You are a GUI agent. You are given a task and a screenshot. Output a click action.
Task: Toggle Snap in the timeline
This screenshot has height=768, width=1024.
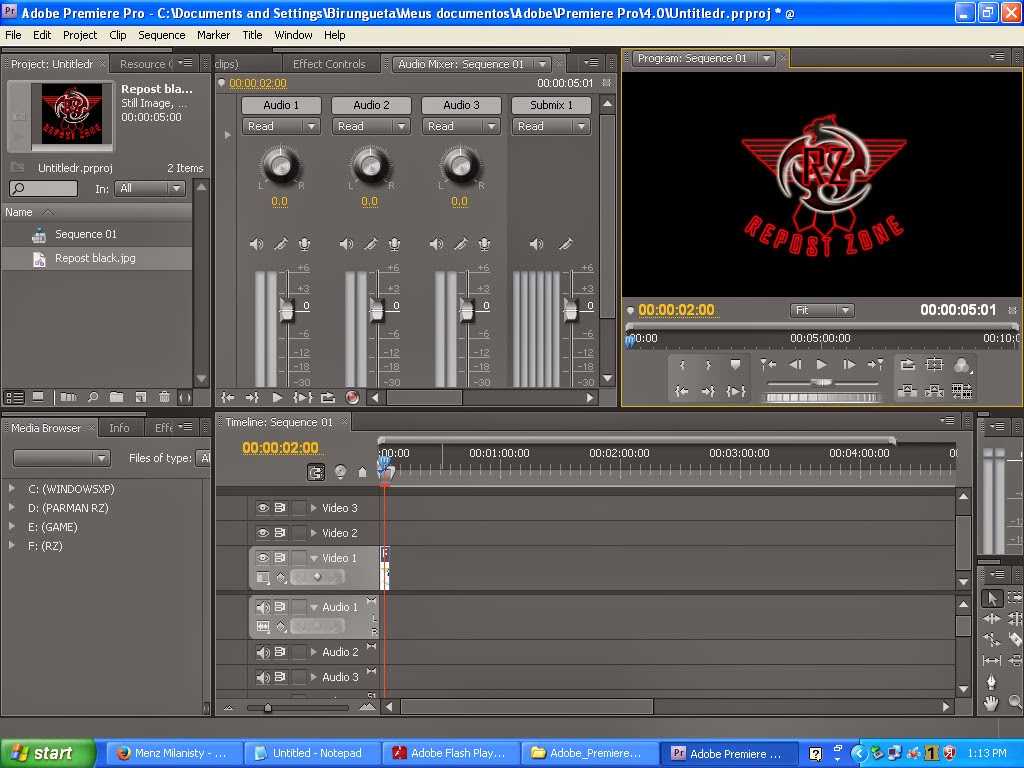pyautogui.click(x=315, y=472)
